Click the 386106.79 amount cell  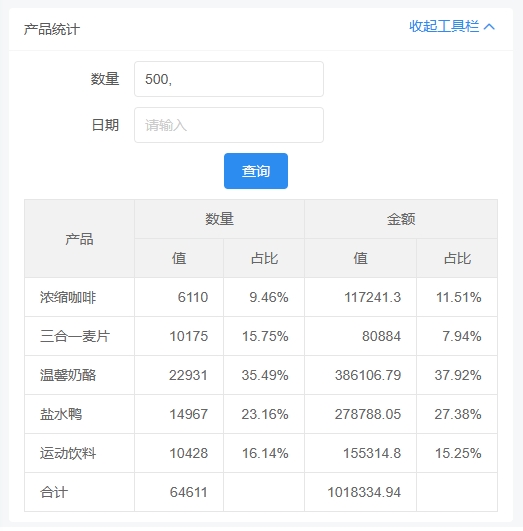click(360, 375)
